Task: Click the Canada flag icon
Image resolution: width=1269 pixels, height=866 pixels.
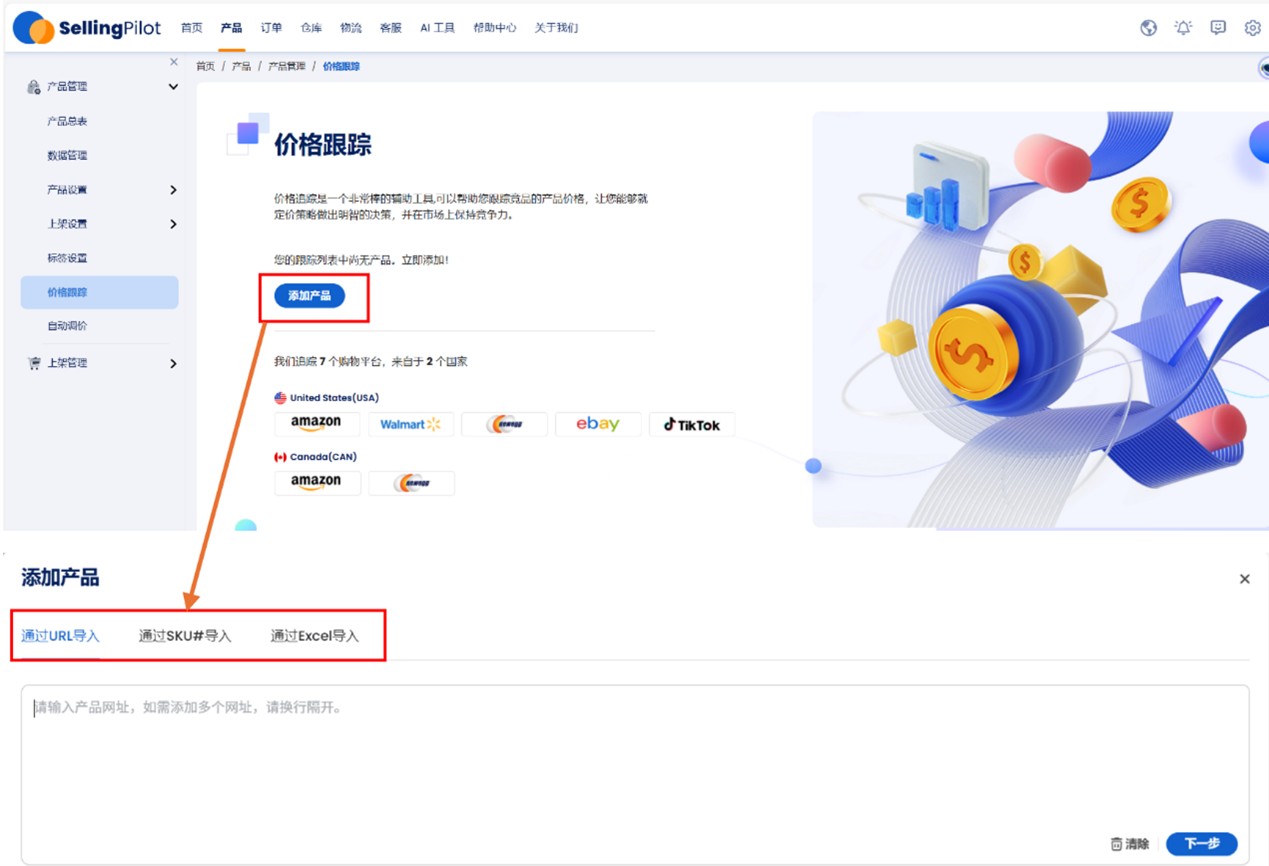Action: tap(280, 457)
